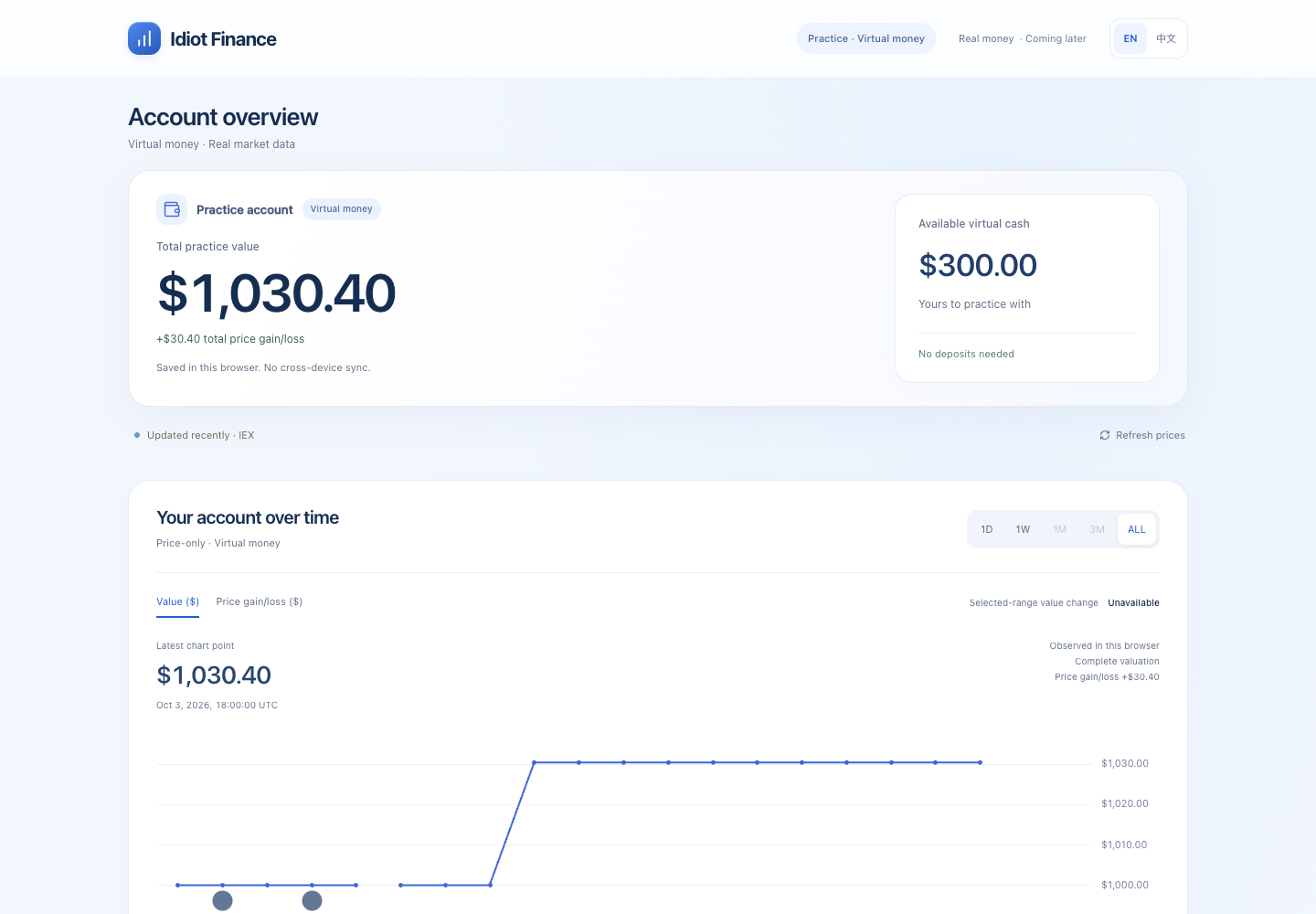Image resolution: width=1316 pixels, height=914 pixels.
Task: Click the 'Price gain/loss +$30.40' note
Action: coord(1107,677)
